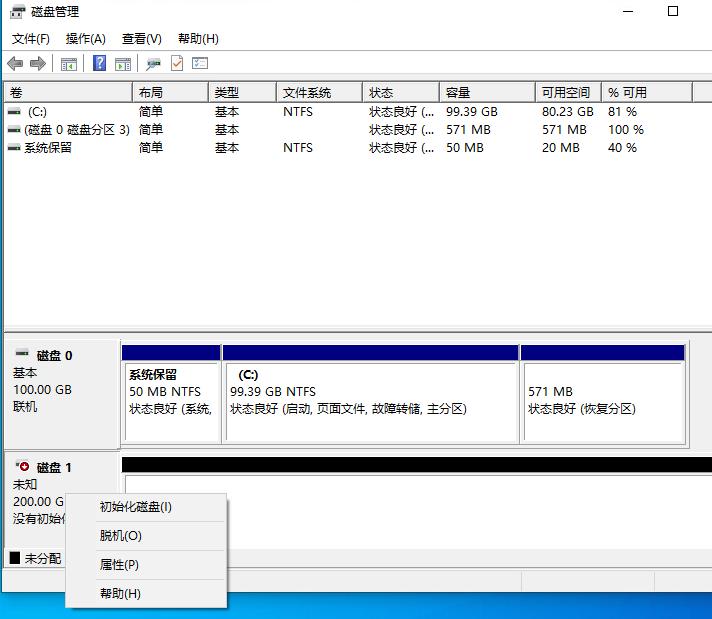The width and height of the screenshot is (712, 619).
Task: Sort by the 状态 column header
Action: 401,93
